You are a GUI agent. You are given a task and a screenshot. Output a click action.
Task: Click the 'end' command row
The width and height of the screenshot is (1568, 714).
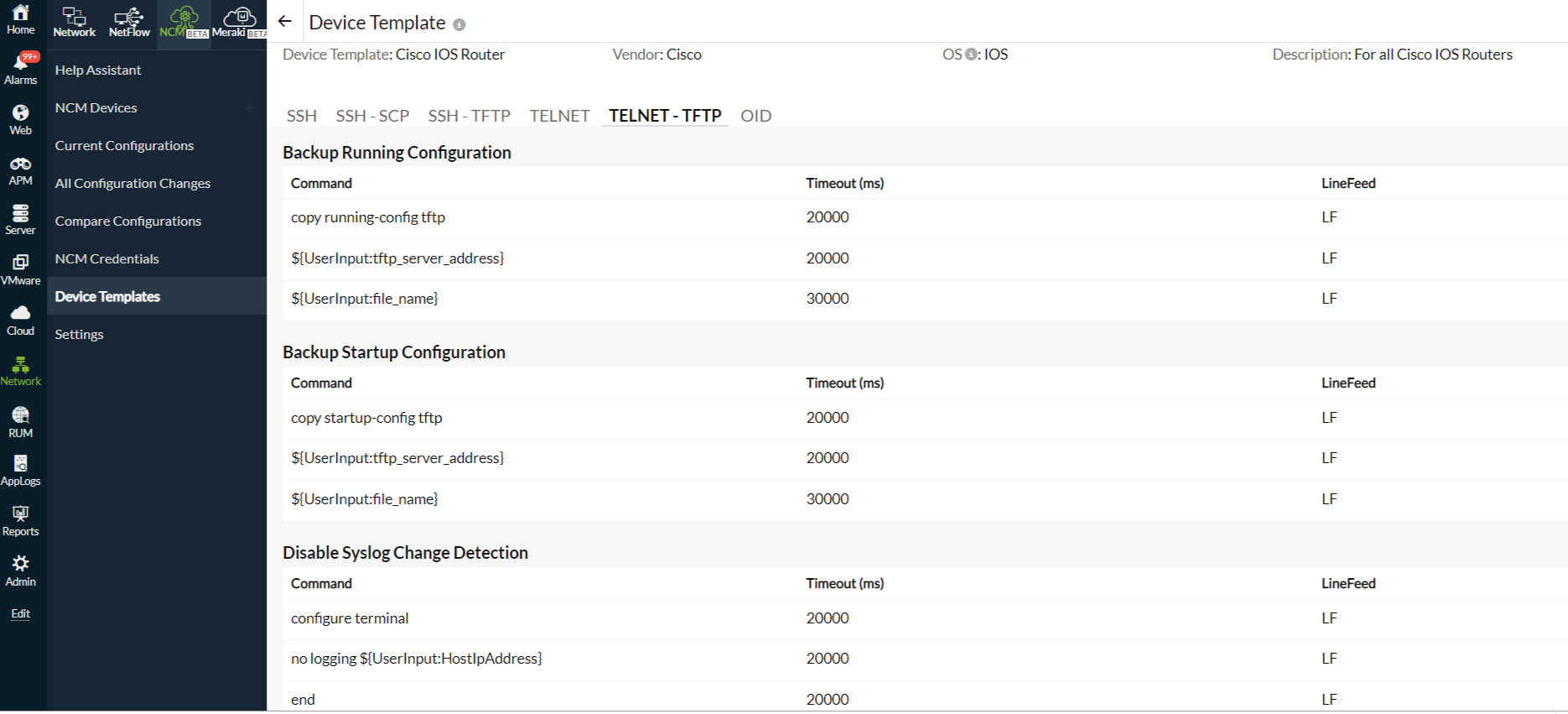coord(925,699)
